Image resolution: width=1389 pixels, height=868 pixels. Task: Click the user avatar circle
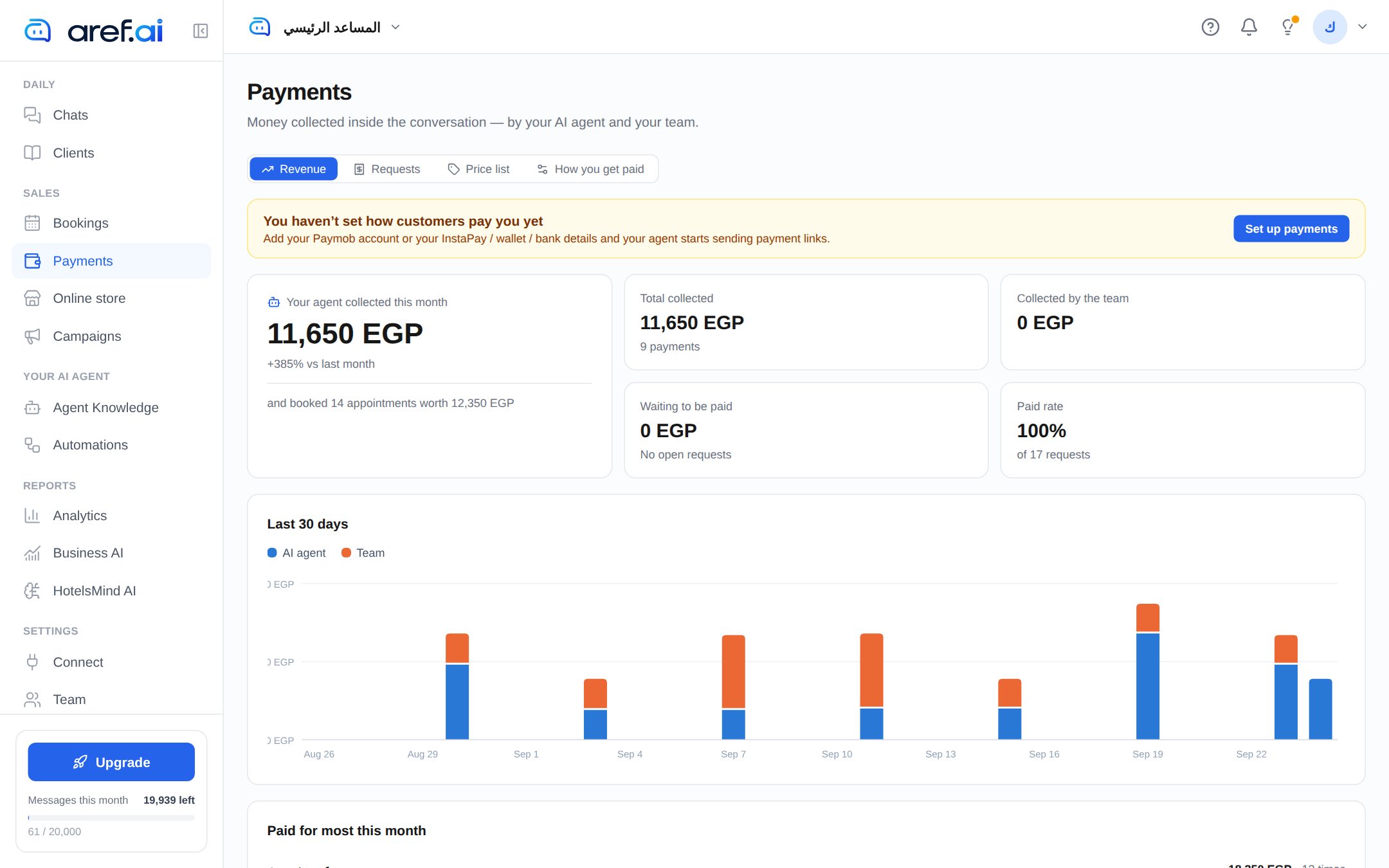[x=1330, y=27]
